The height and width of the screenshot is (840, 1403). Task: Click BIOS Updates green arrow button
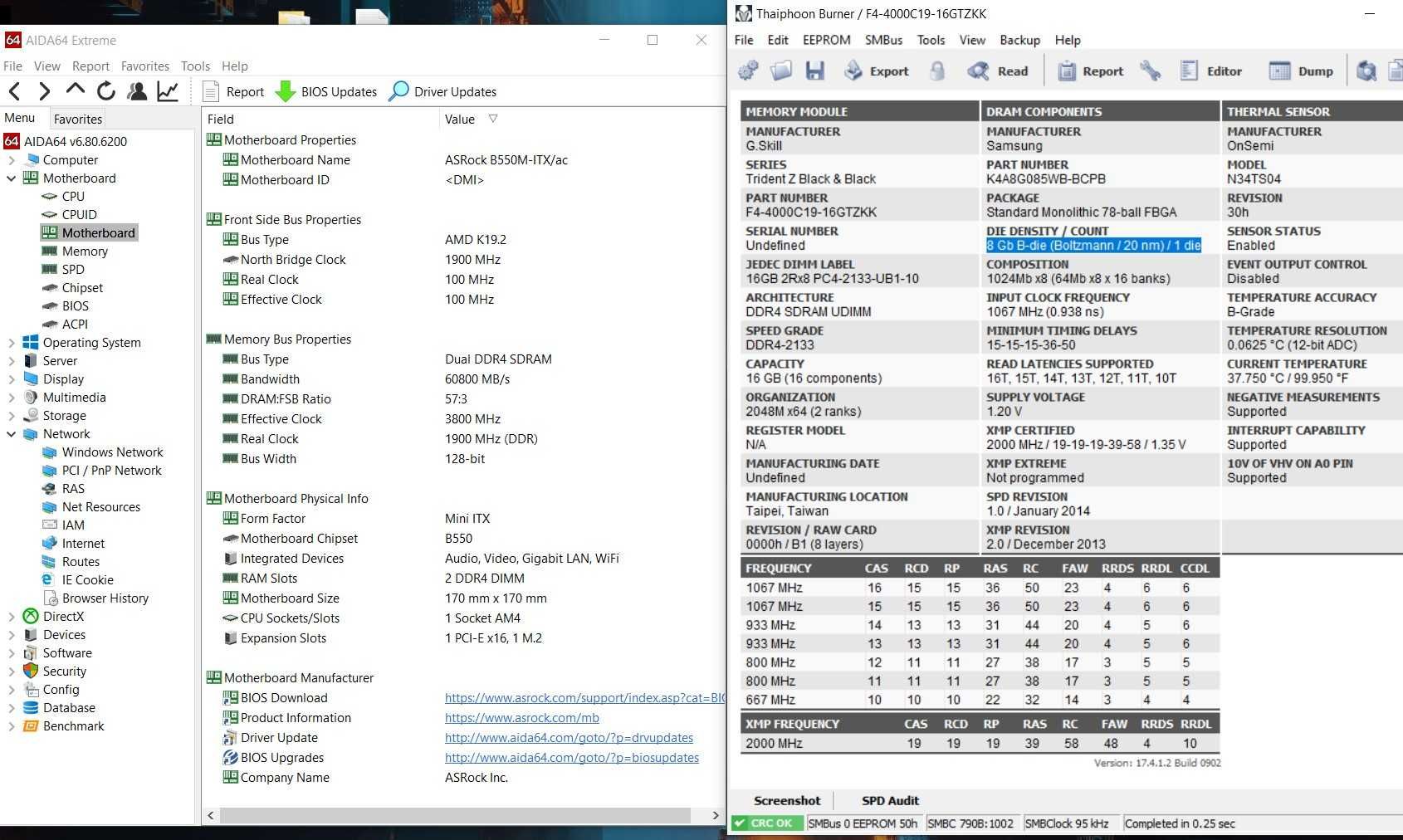tap(326, 91)
